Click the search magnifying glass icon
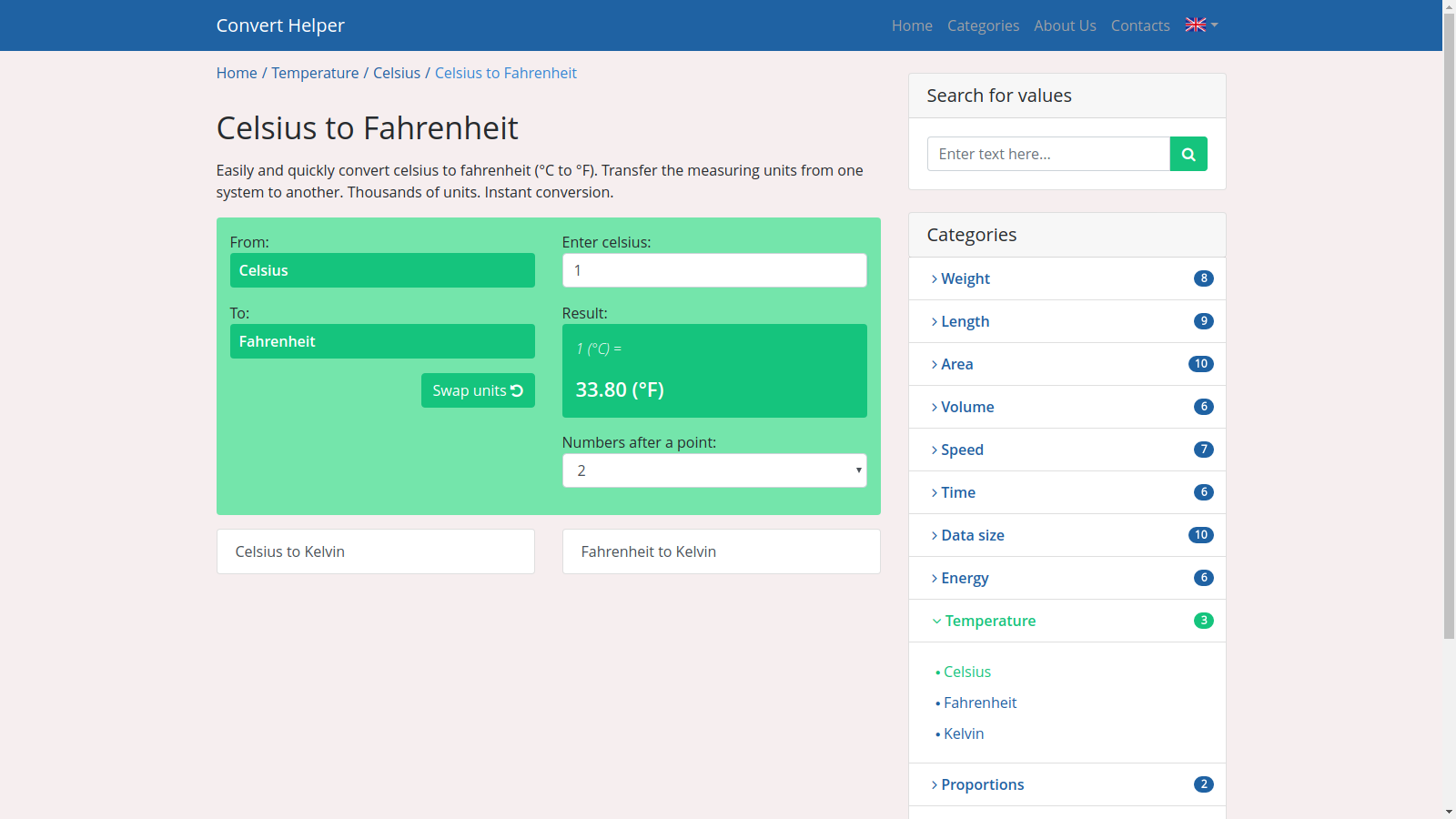Viewport: 1456px width, 819px height. (x=1188, y=154)
